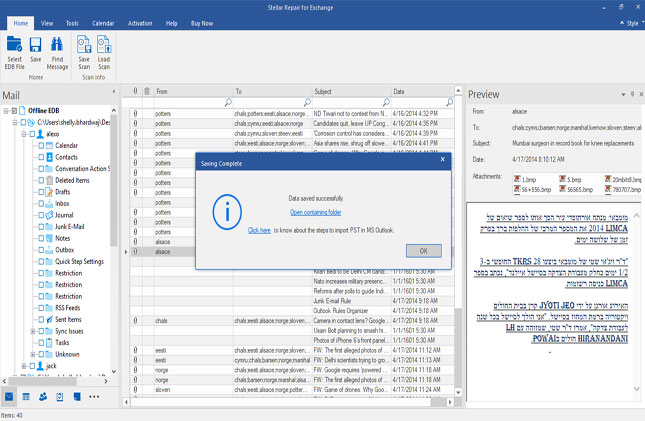Screen dimensions: 645x421
Task: Click the attachment column header icon
Action: [x=135, y=91]
